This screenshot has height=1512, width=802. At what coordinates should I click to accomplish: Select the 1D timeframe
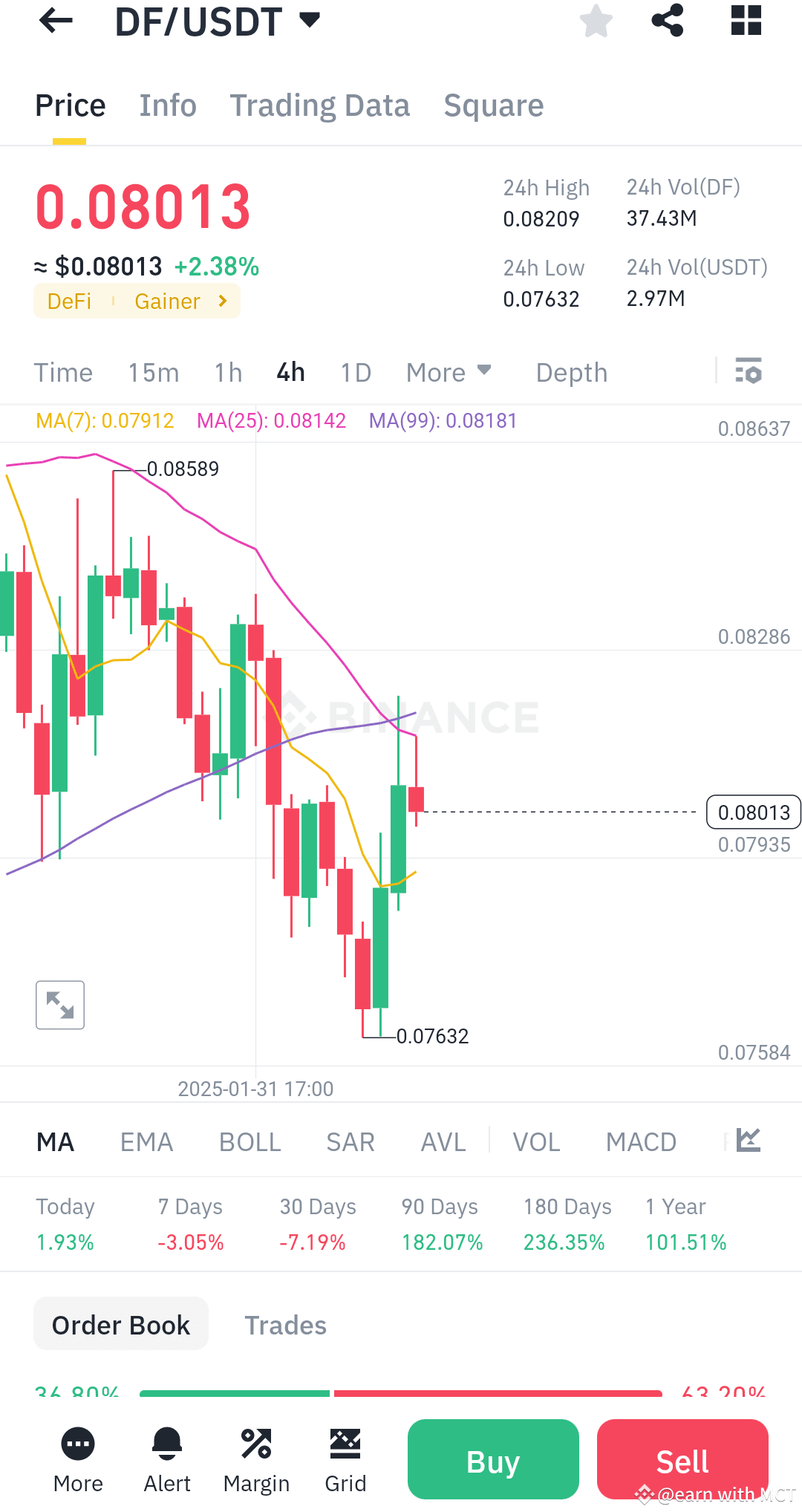[x=355, y=372]
